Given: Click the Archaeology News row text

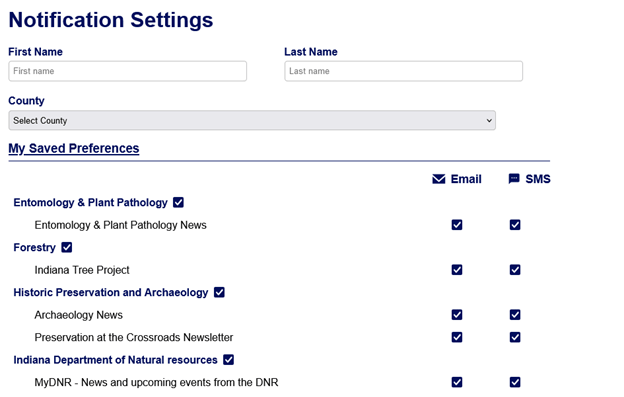Looking at the screenshot, I should (x=78, y=315).
